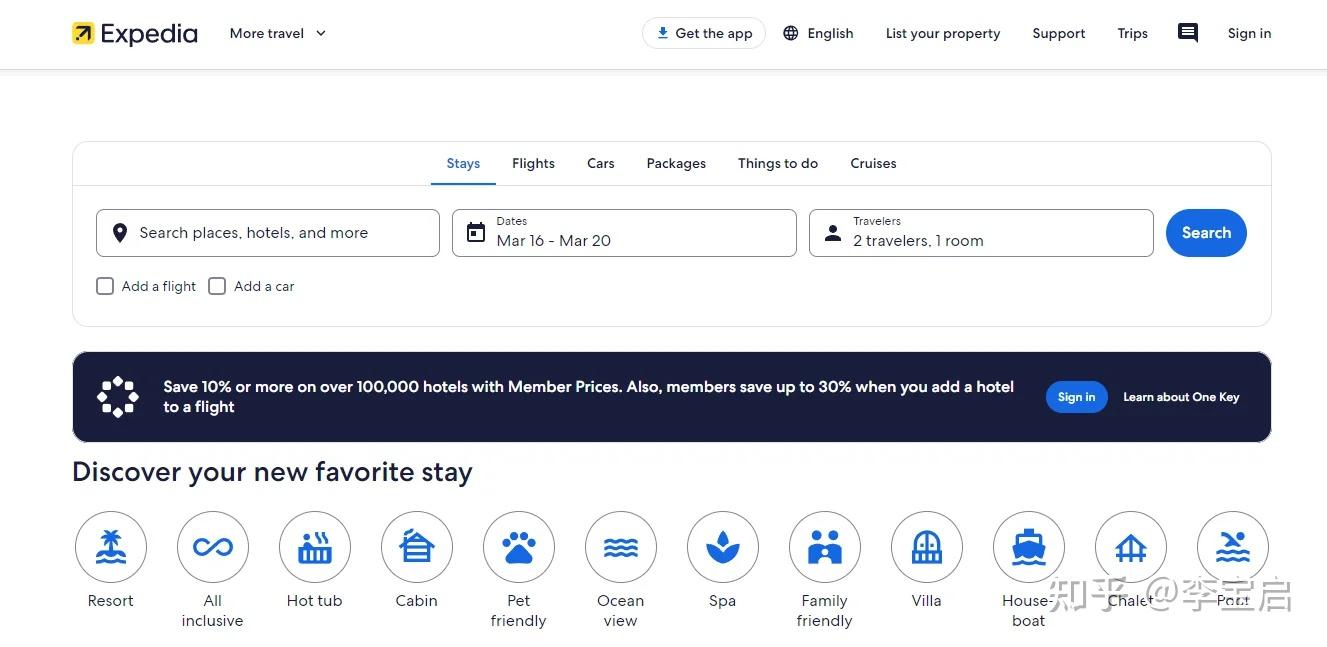Open the Travelers selector field
Viewport: 1327px width, 647px height.
click(x=981, y=233)
